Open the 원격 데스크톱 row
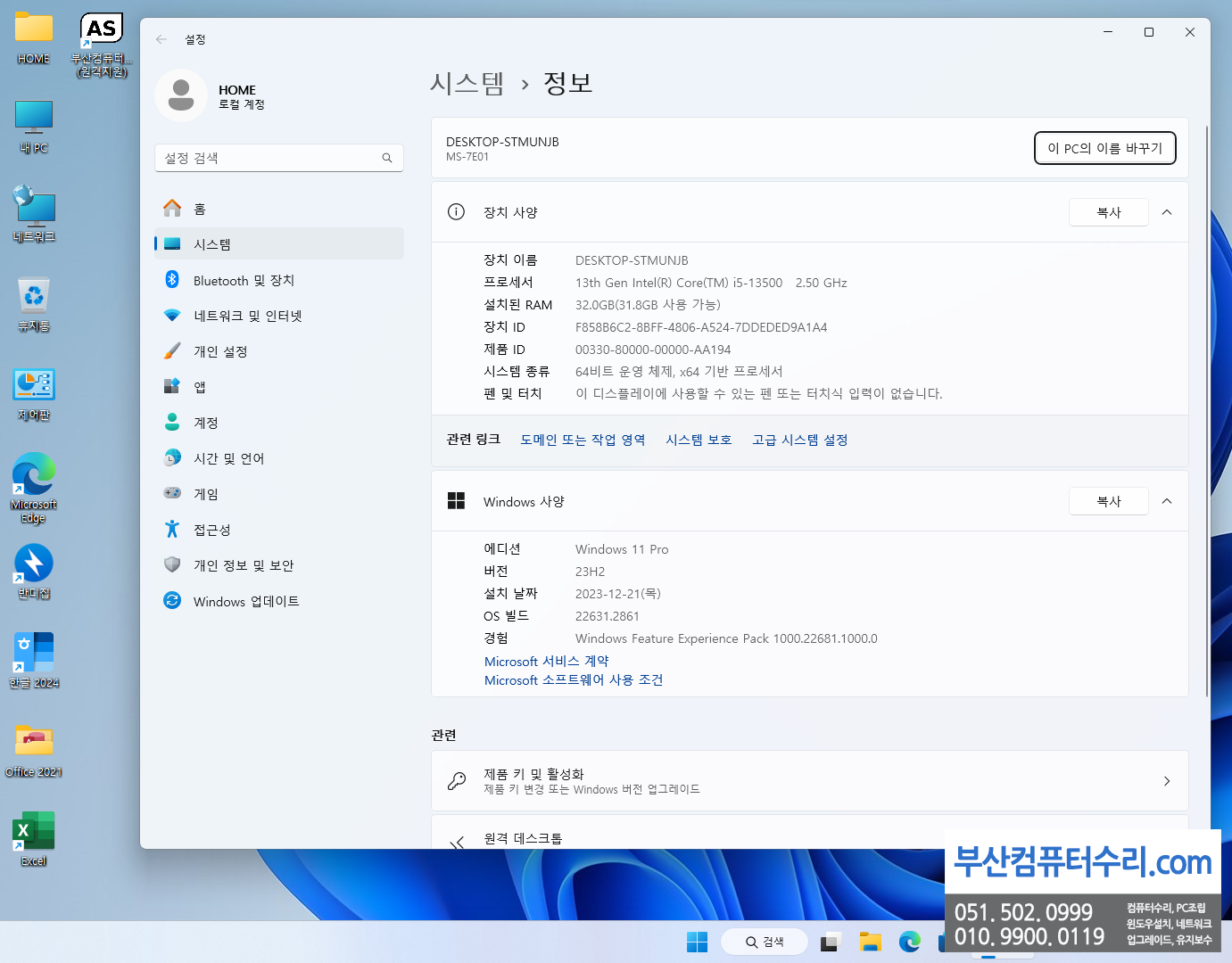The height and width of the screenshot is (963, 1232). pyautogui.click(x=809, y=833)
